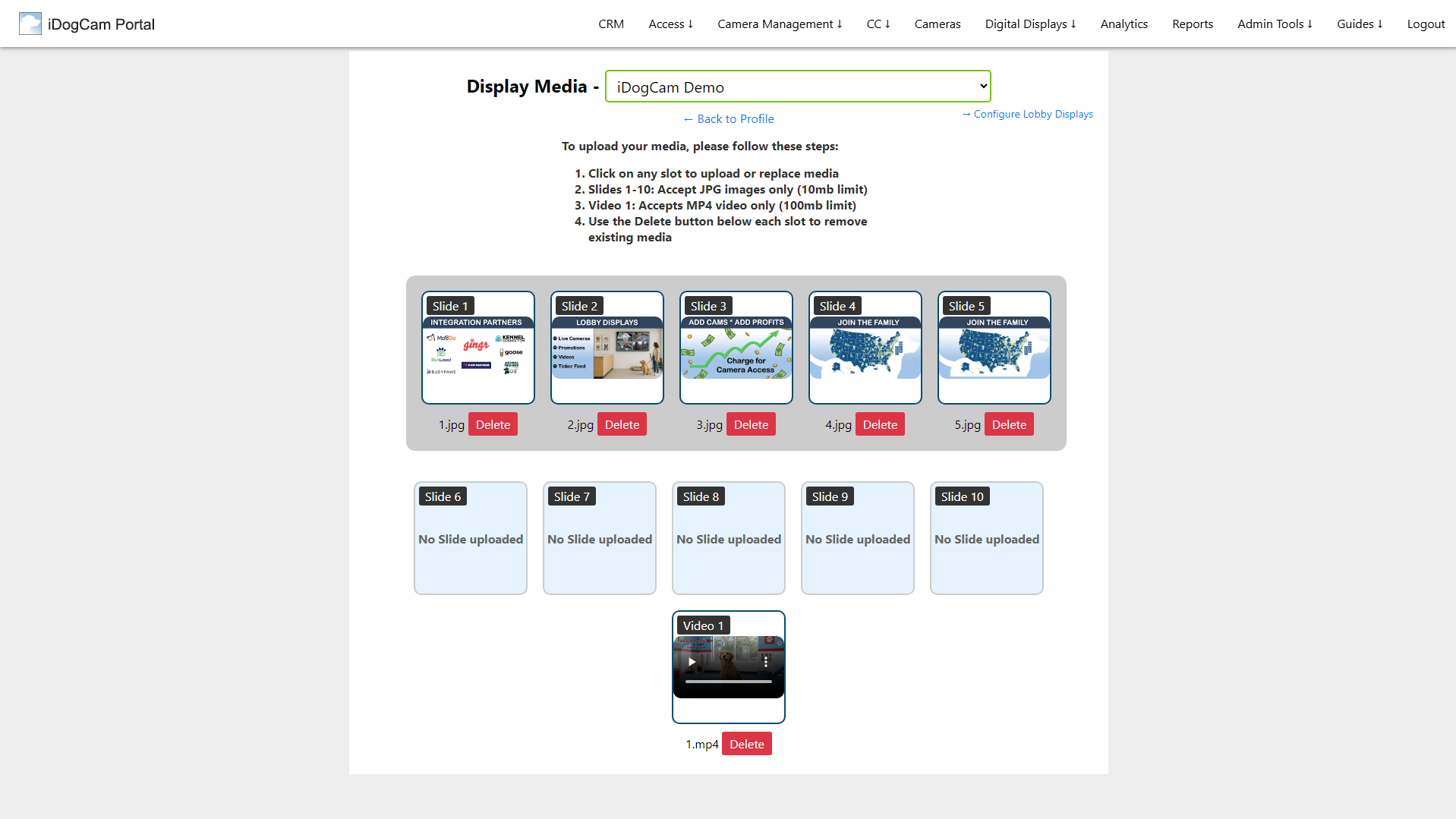
Task: Expand the Digital Displays menu
Action: [1030, 24]
